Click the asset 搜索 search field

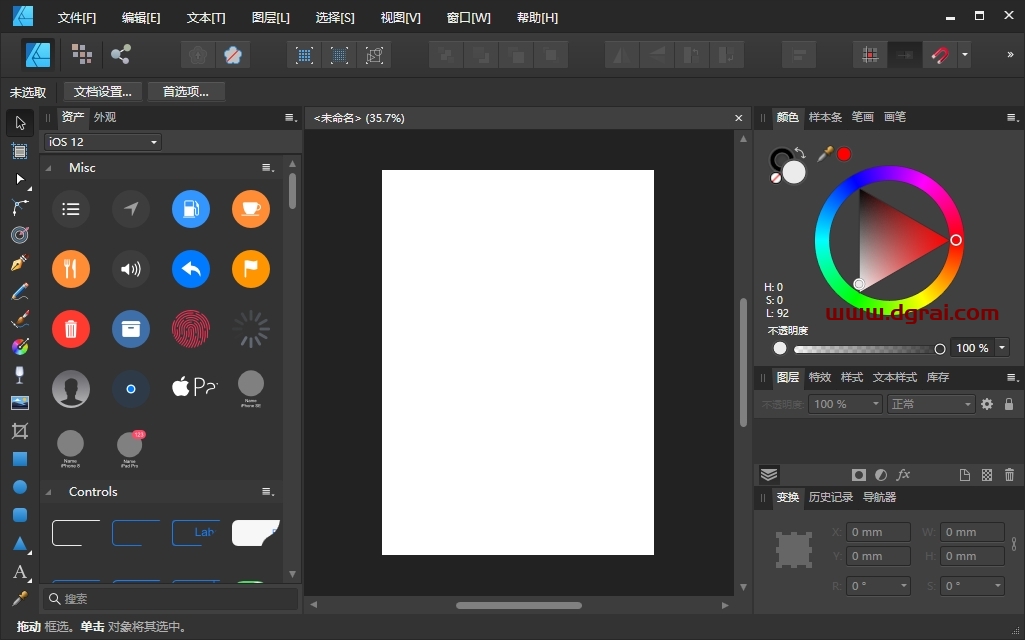(171, 599)
